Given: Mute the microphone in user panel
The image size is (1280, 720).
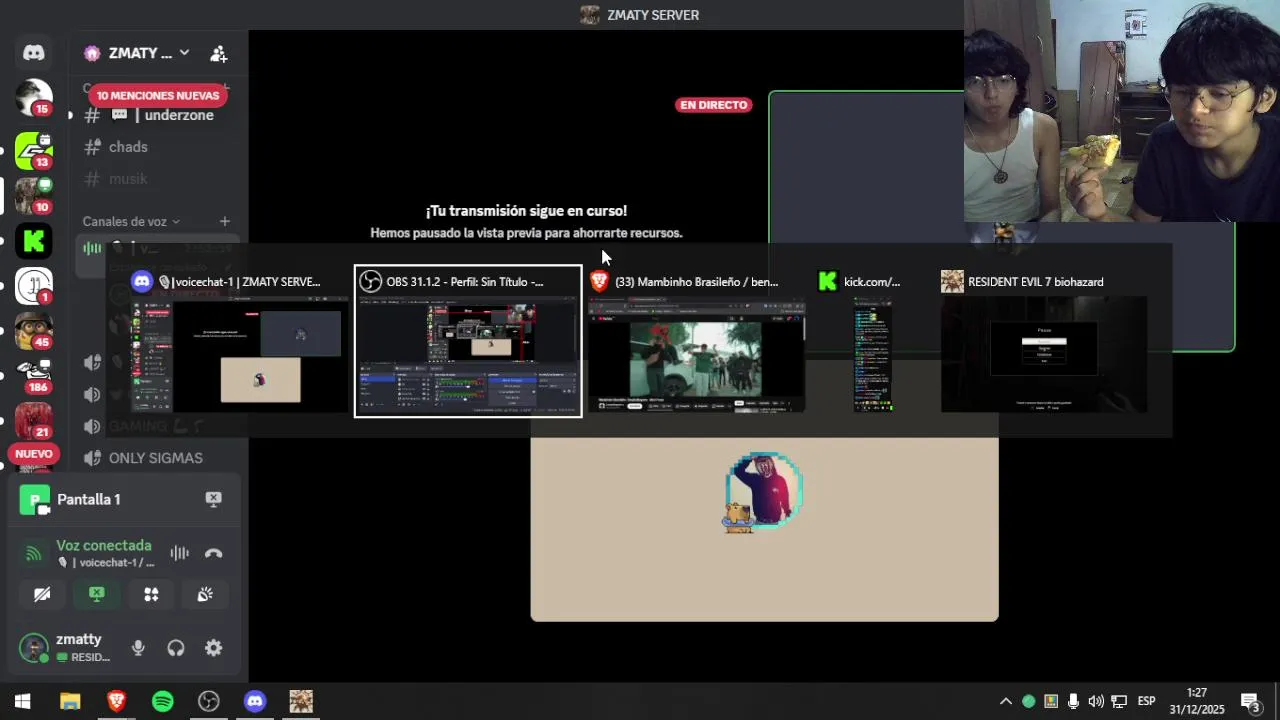Looking at the screenshot, I should point(138,648).
